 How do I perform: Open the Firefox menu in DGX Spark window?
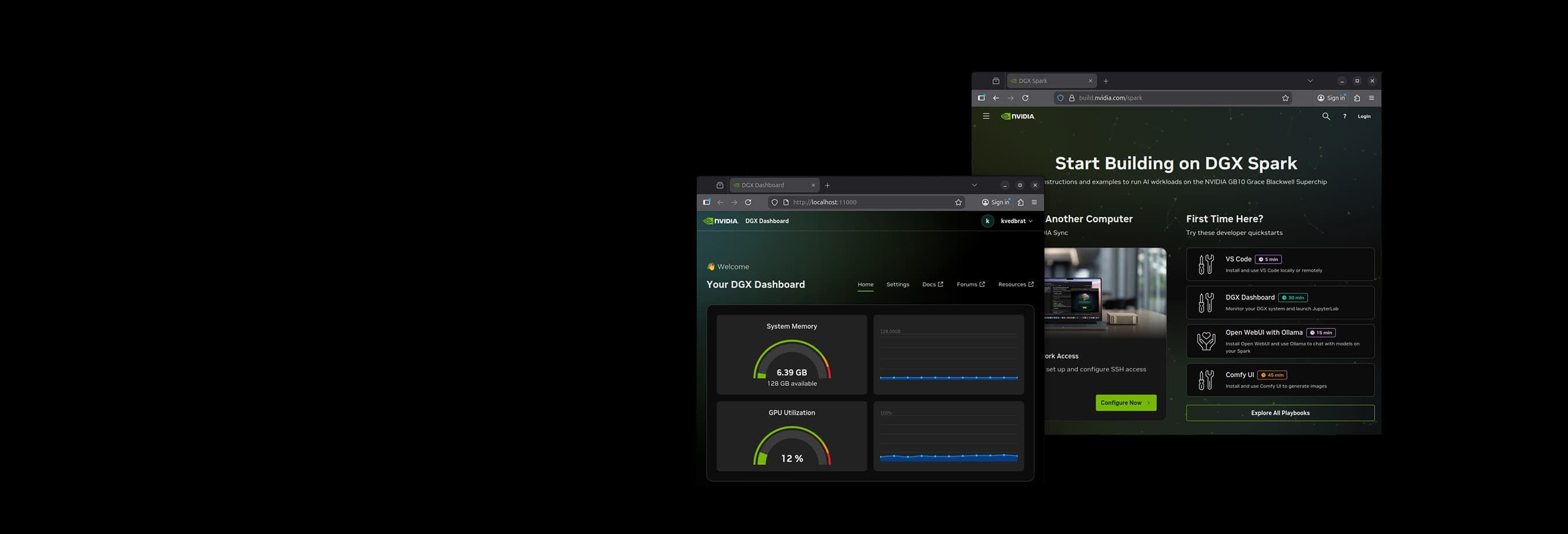[1371, 98]
